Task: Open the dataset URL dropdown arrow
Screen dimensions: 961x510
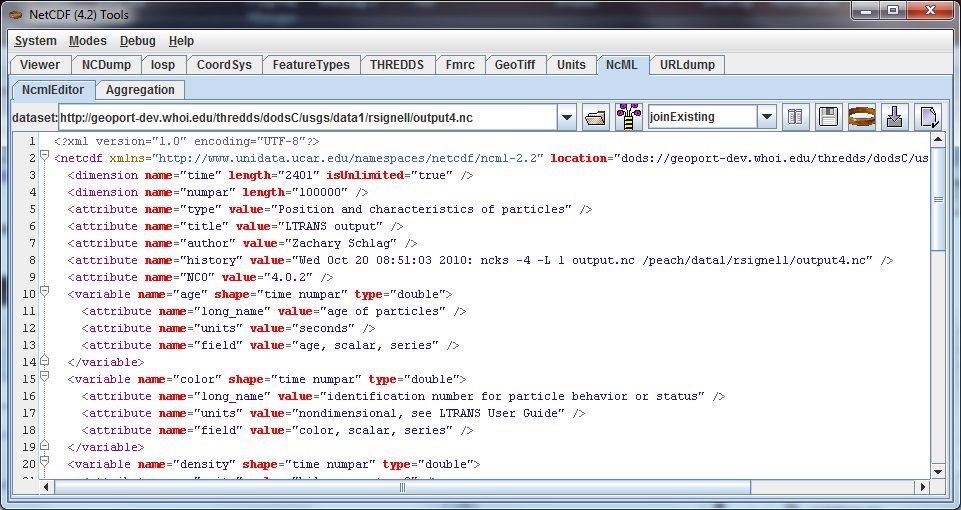Action: click(x=567, y=117)
